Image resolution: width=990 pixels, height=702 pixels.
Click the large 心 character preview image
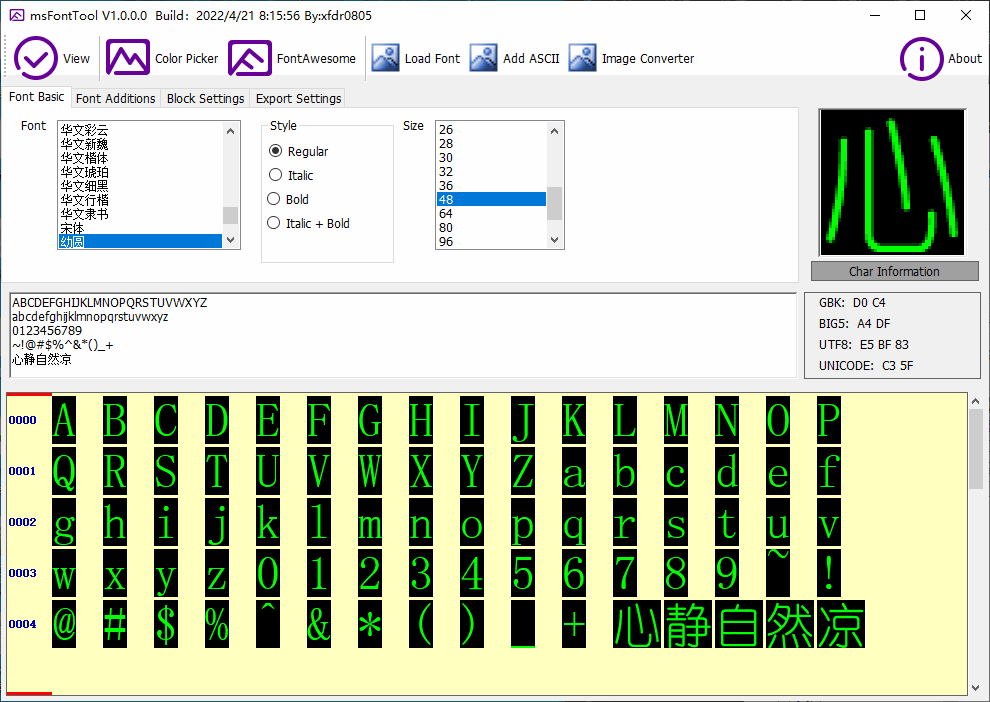[x=892, y=182]
